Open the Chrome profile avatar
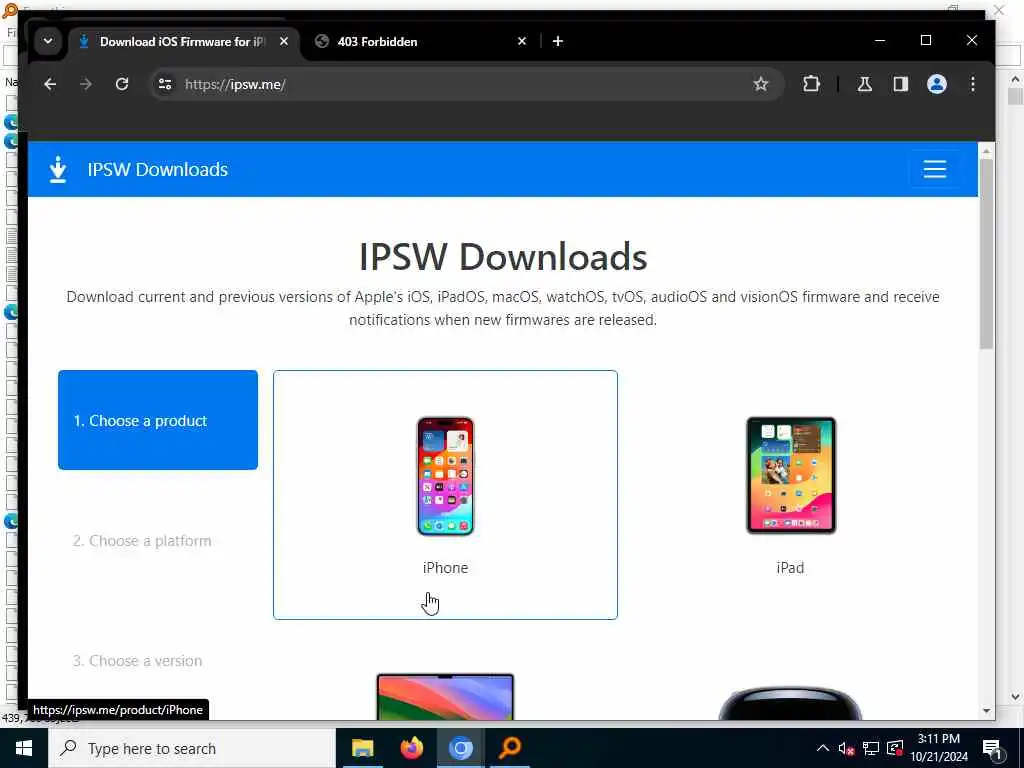The width and height of the screenshot is (1024, 768). pos(936,84)
